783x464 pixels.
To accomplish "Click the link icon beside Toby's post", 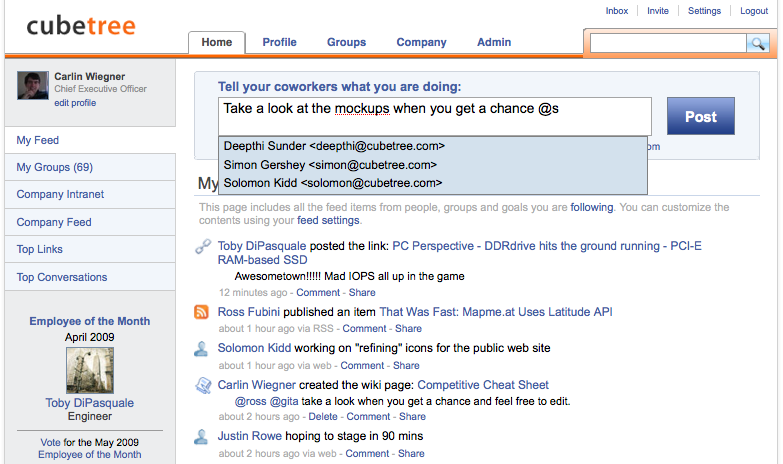I will (x=202, y=246).
